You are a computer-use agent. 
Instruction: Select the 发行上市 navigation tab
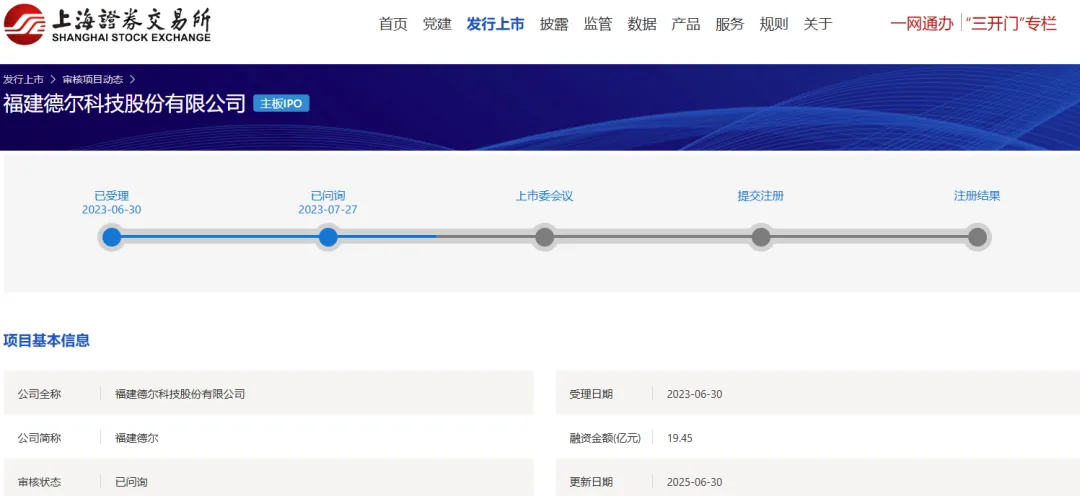click(x=495, y=24)
